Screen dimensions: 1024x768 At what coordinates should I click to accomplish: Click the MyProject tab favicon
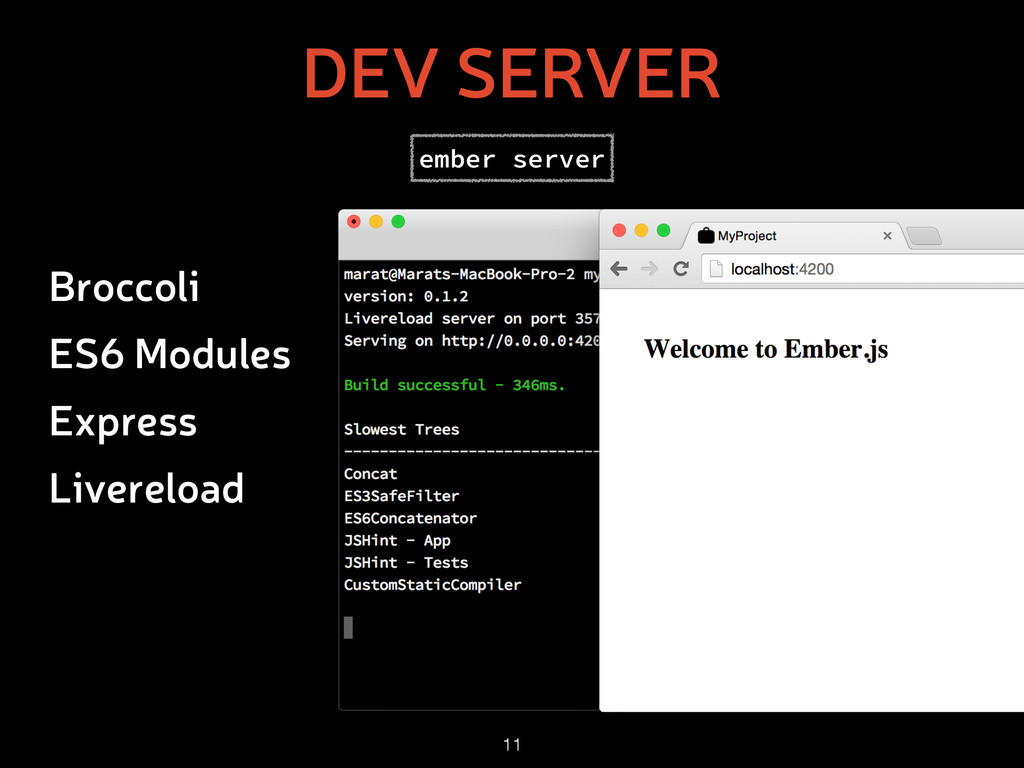tap(706, 235)
